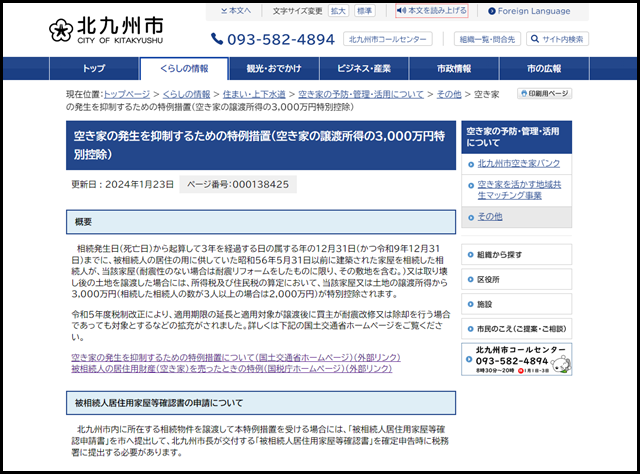Select the くらしの情報 navigation tab

point(184,69)
